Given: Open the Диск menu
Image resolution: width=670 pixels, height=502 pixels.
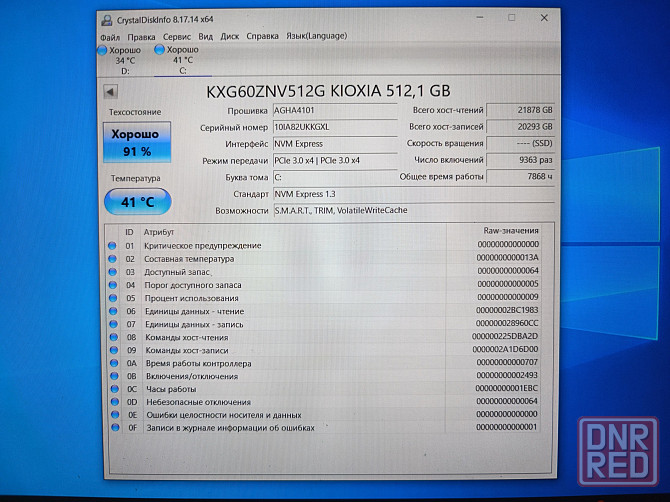Looking at the screenshot, I should 229,36.
